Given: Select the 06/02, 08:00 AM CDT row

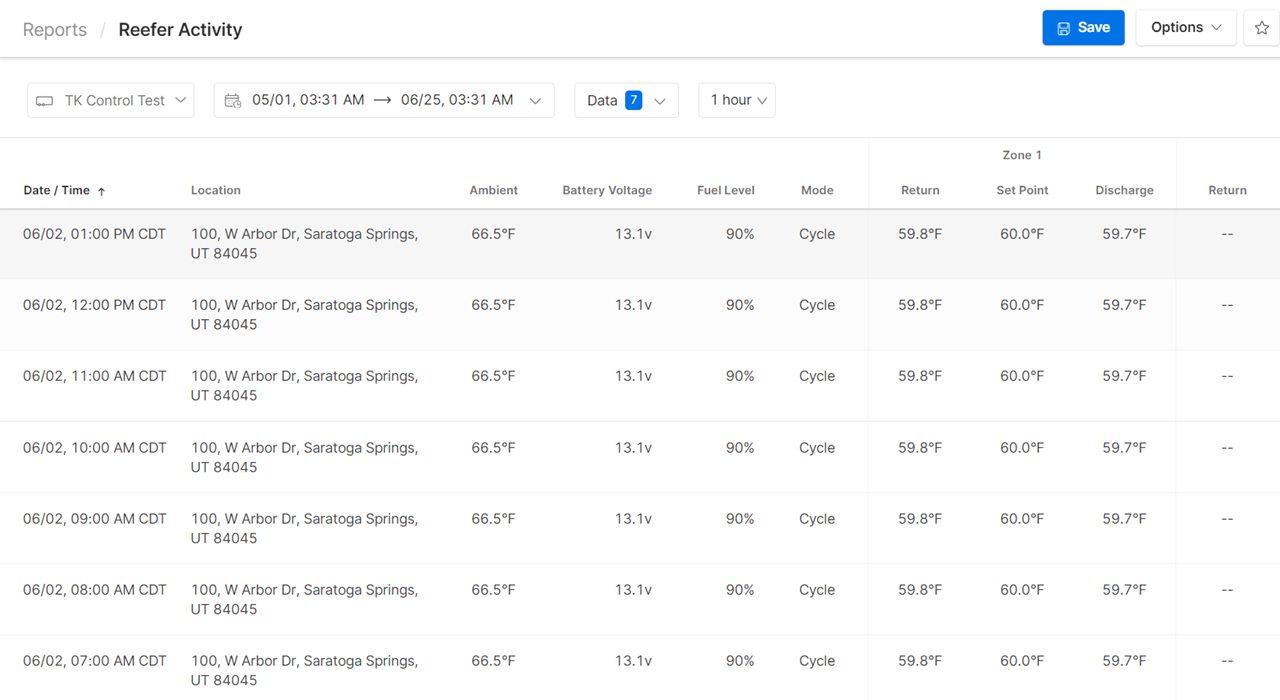Looking at the screenshot, I should [640, 599].
